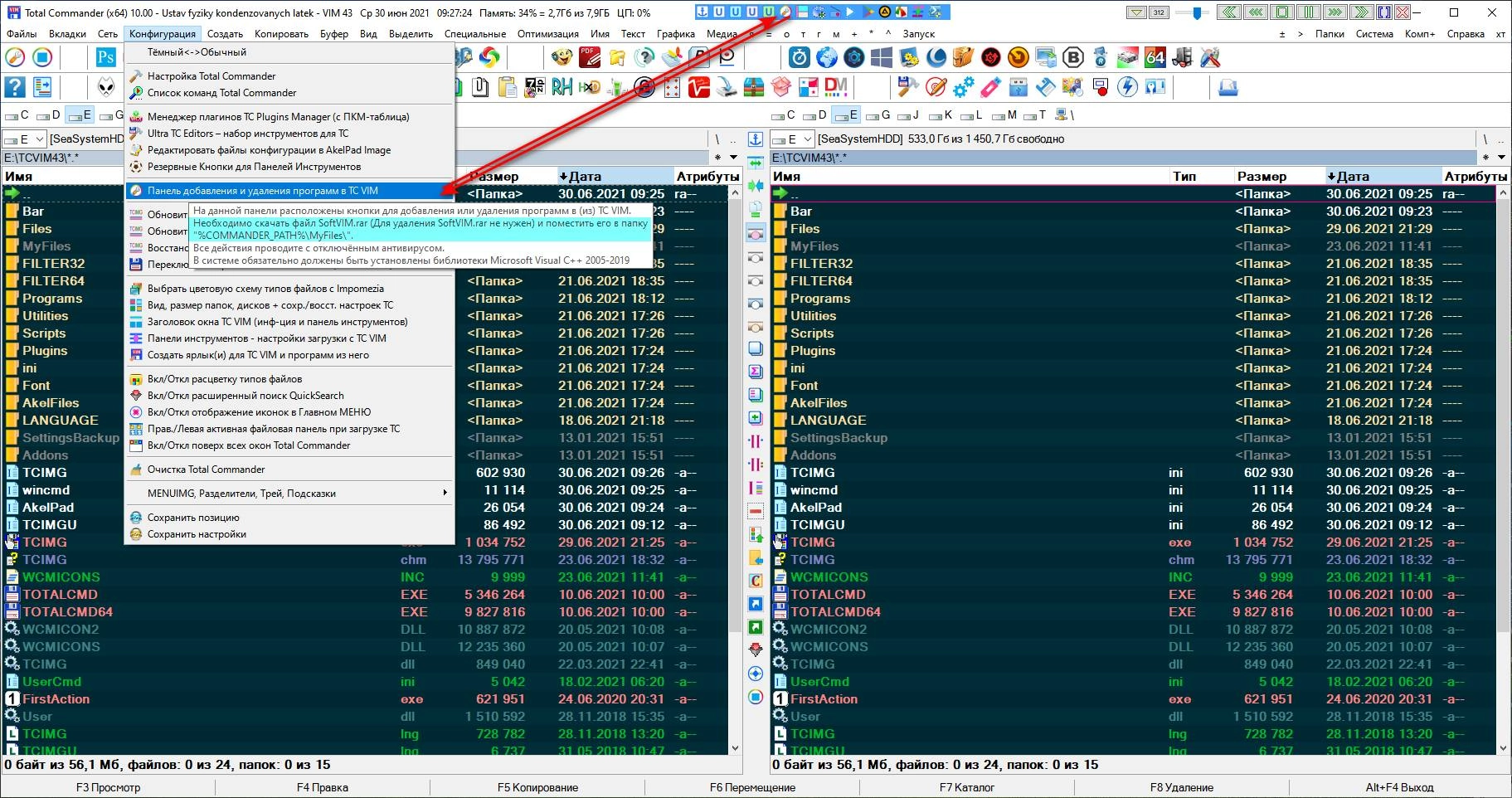Click the blue brackets title bar button
Viewport: 1512px width, 798px height.
1383,12
